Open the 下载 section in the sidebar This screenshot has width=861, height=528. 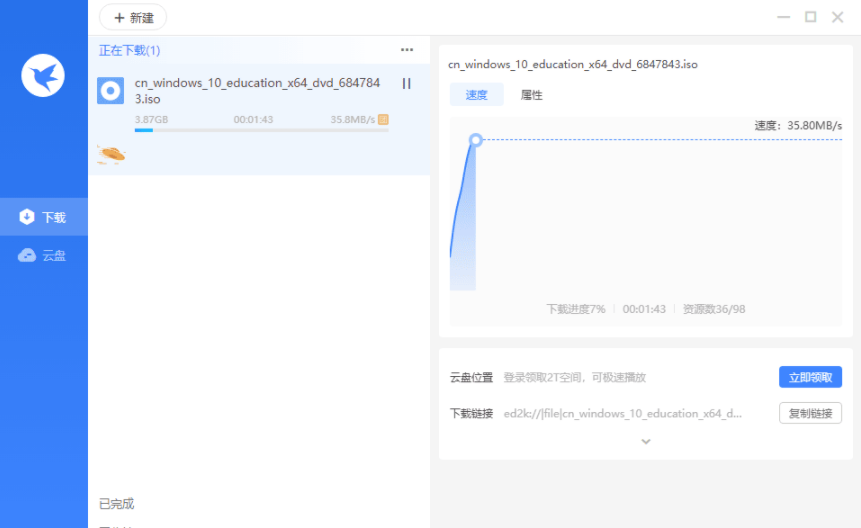coord(44,217)
